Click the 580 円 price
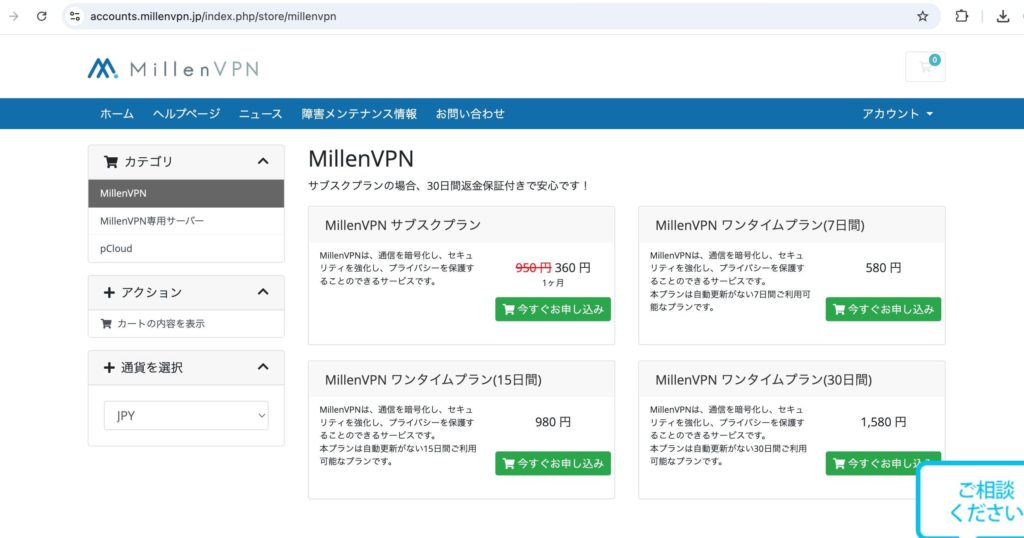This screenshot has height=538, width=1024. (883, 268)
